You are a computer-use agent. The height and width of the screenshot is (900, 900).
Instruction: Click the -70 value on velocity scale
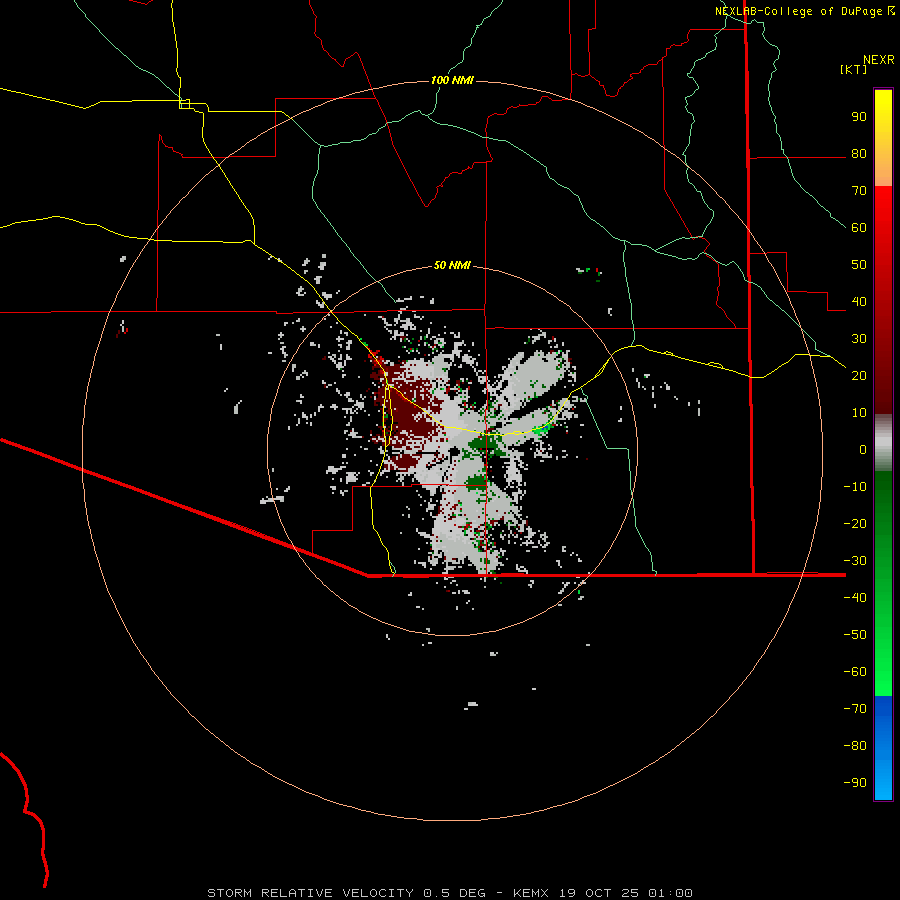click(855, 709)
